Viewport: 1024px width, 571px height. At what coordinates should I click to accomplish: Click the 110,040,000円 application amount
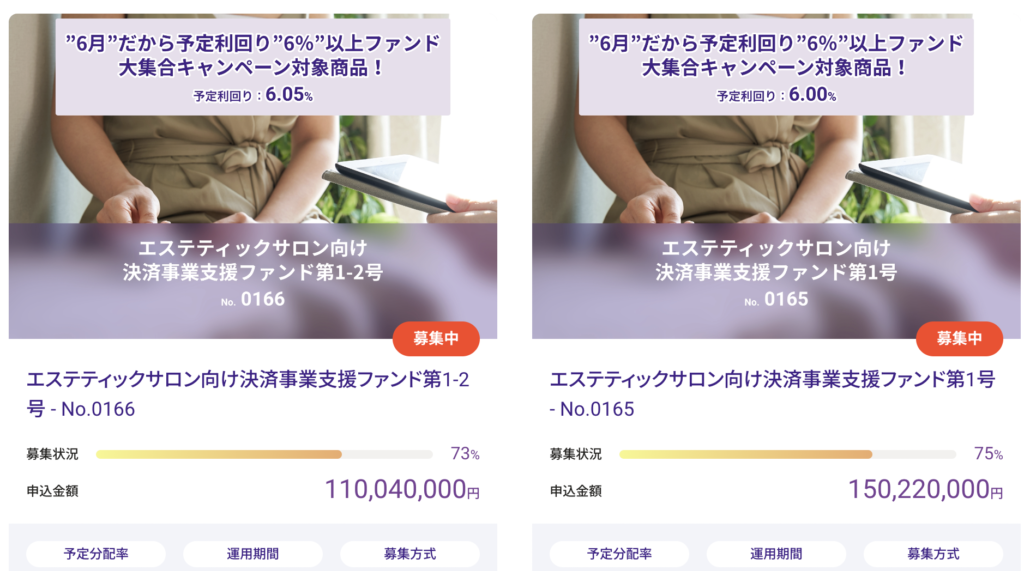[x=402, y=489]
